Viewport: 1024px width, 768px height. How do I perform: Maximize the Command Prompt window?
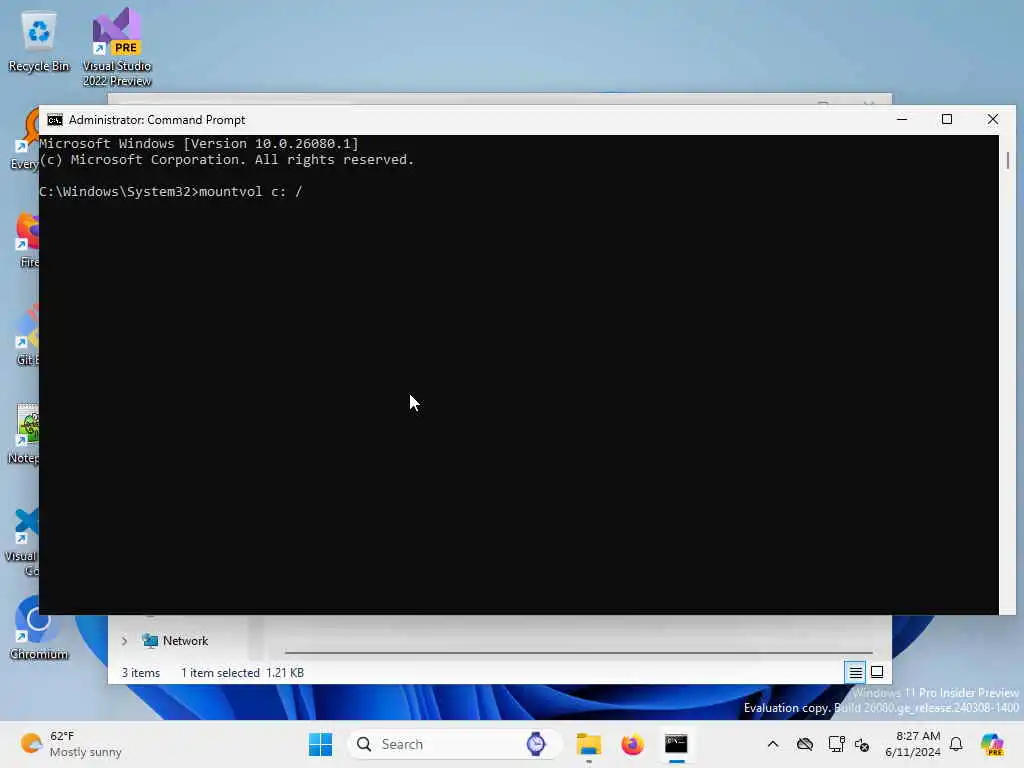[947, 120]
